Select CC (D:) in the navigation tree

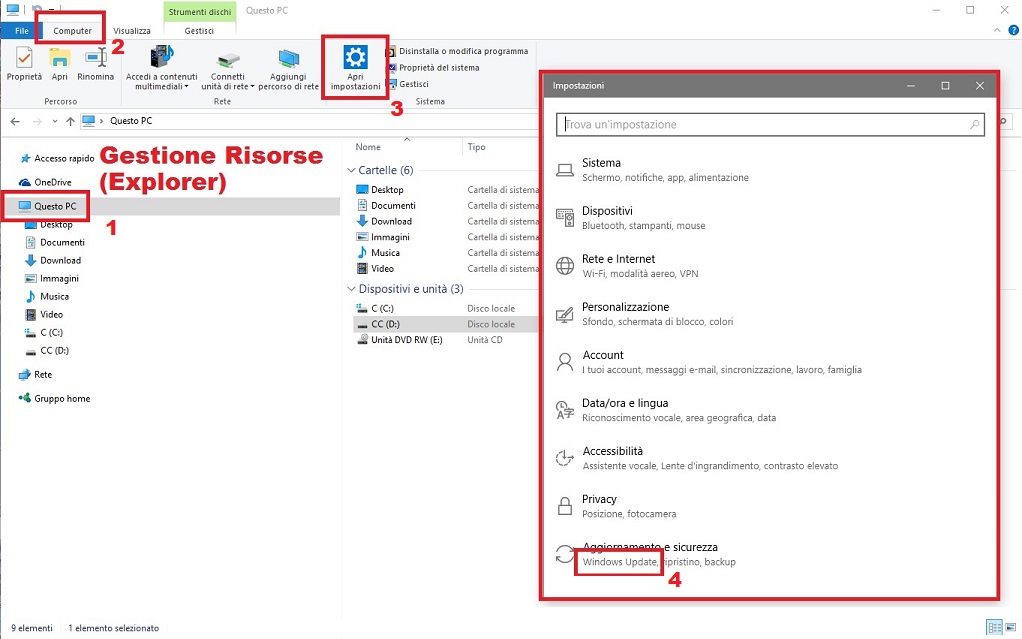click(47, 351)
